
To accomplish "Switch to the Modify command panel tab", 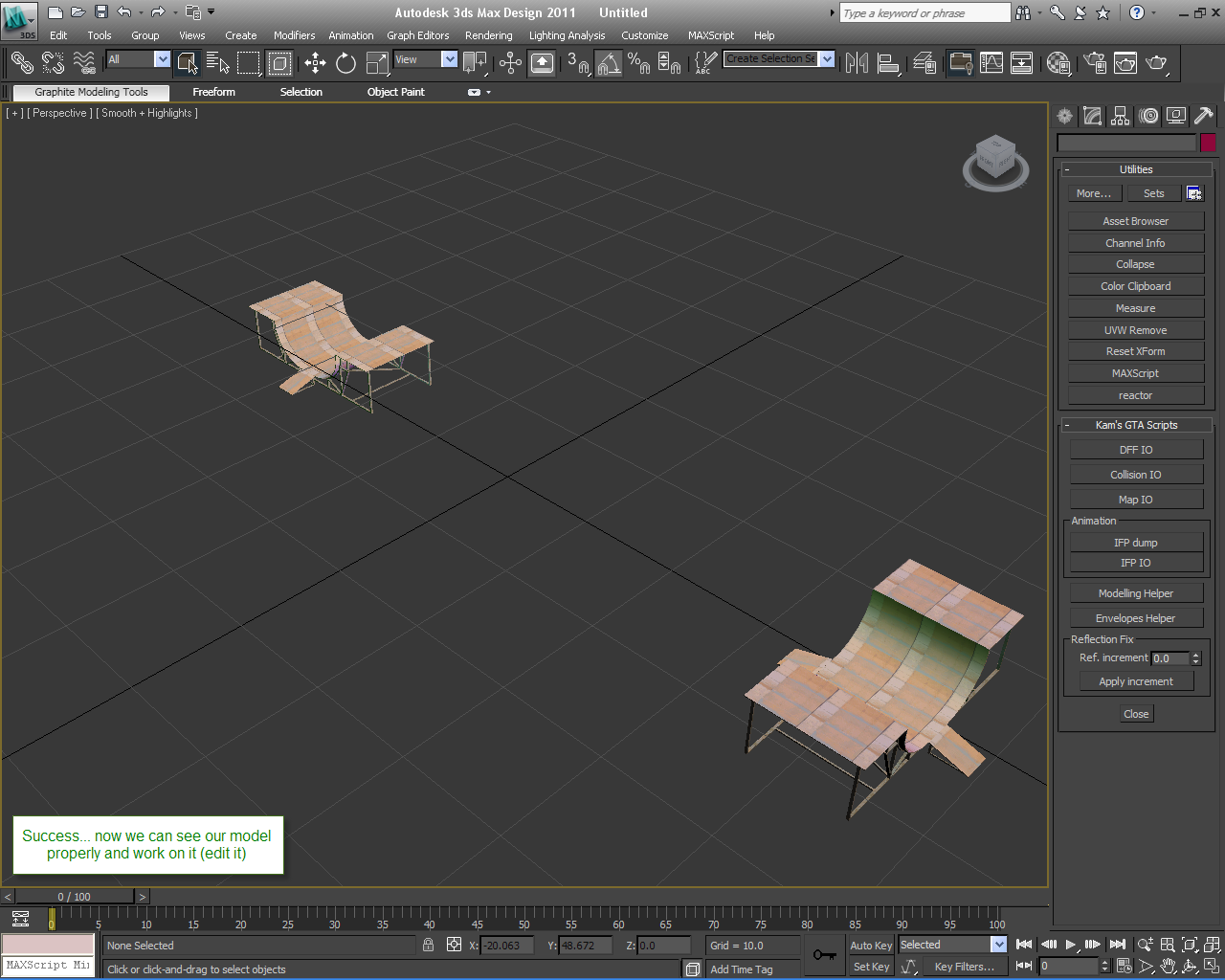I will [x=1092, y=116].
